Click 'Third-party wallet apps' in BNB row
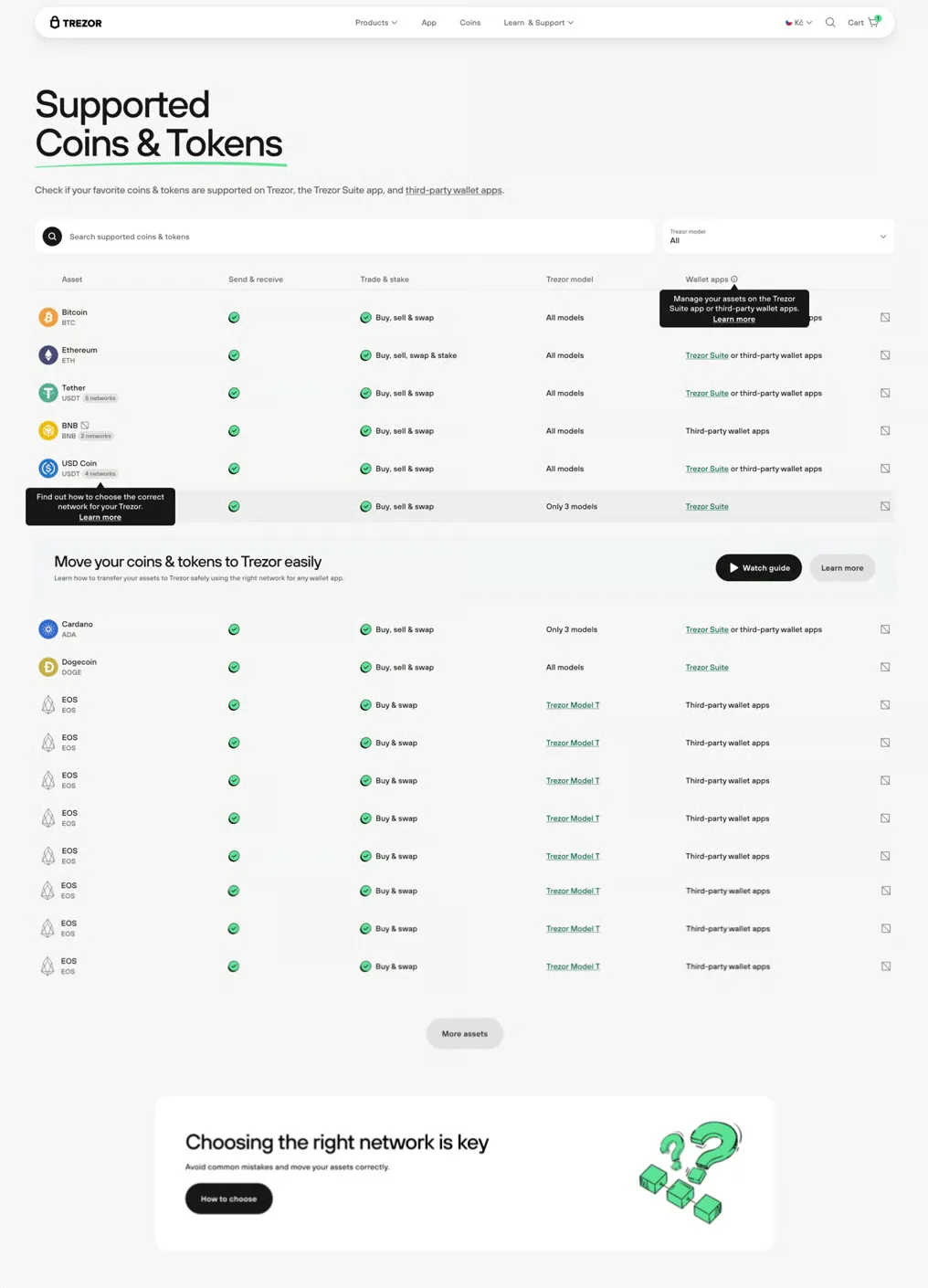Viewport: 928px width, 1288px height. click(x=727, y=431)
